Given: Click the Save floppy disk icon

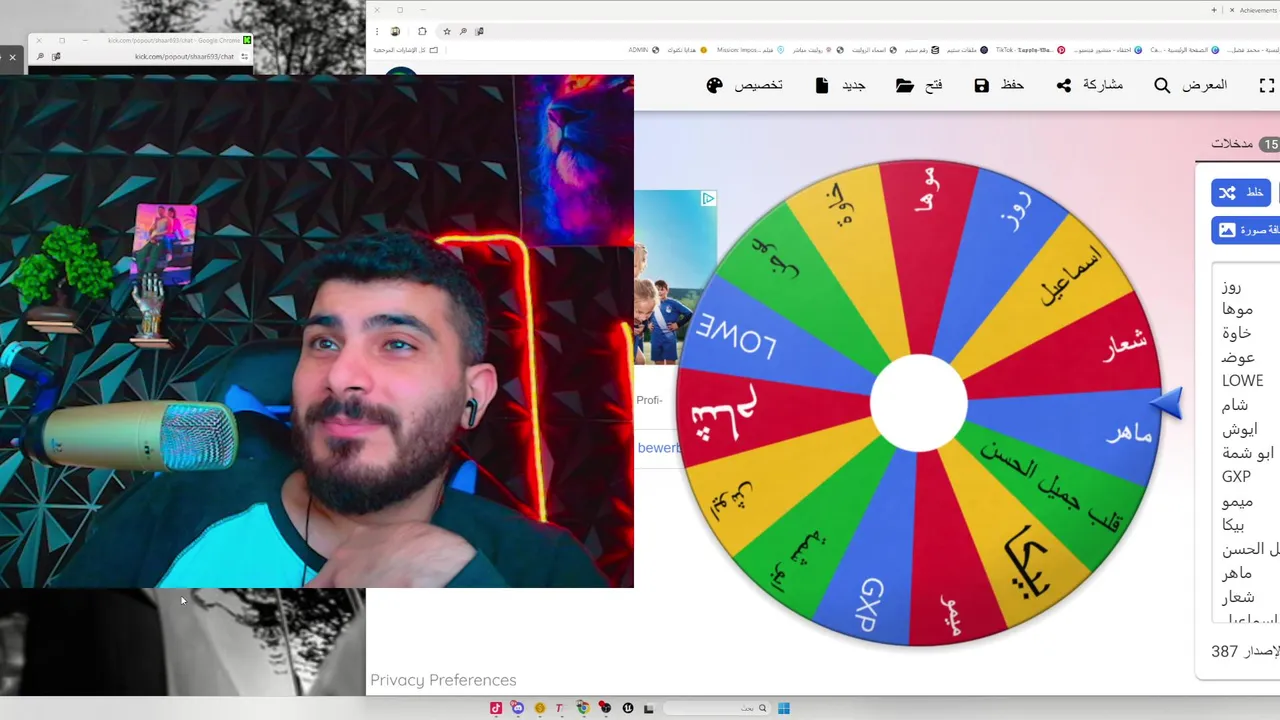Looking at the screenshot, I should (x=982, y=85).
